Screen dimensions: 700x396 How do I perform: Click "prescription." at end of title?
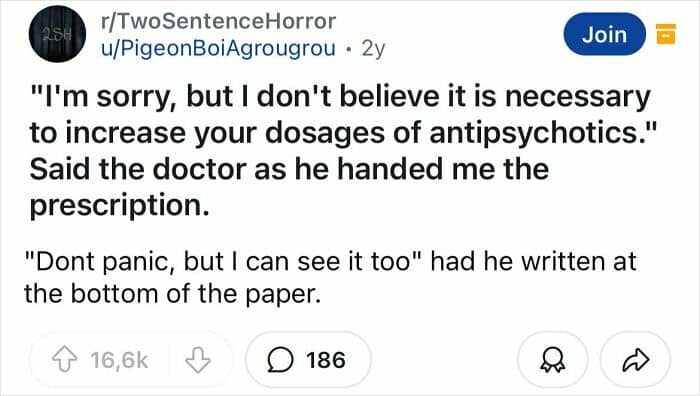pyautogui.click(x=119, y=205)
